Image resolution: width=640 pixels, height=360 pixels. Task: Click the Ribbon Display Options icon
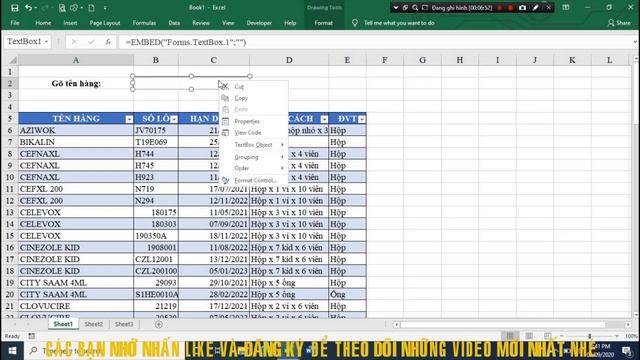pyautogui.click(x=566, y=7)
